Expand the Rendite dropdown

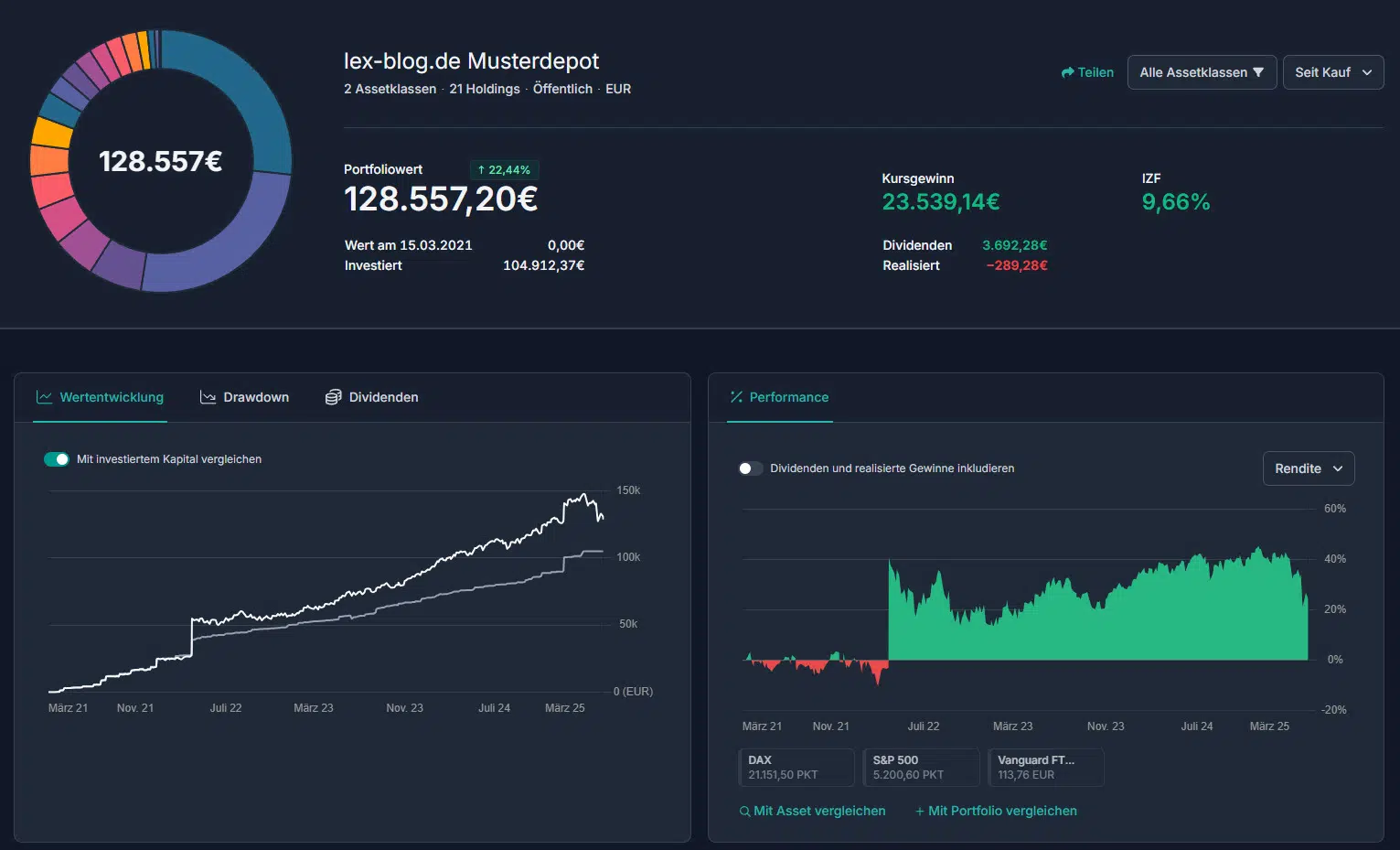click(1308, 468)
